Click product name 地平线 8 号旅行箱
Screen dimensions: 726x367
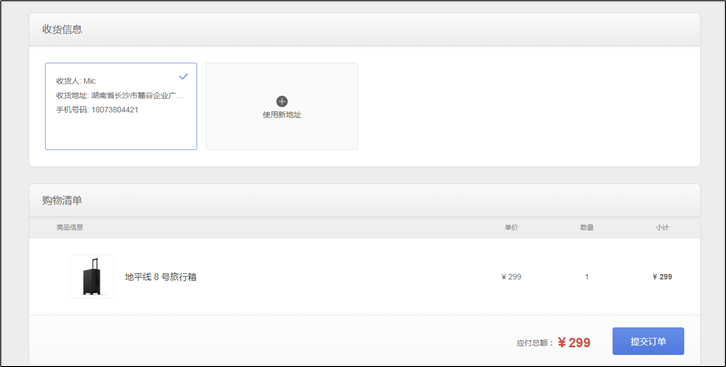161,277
